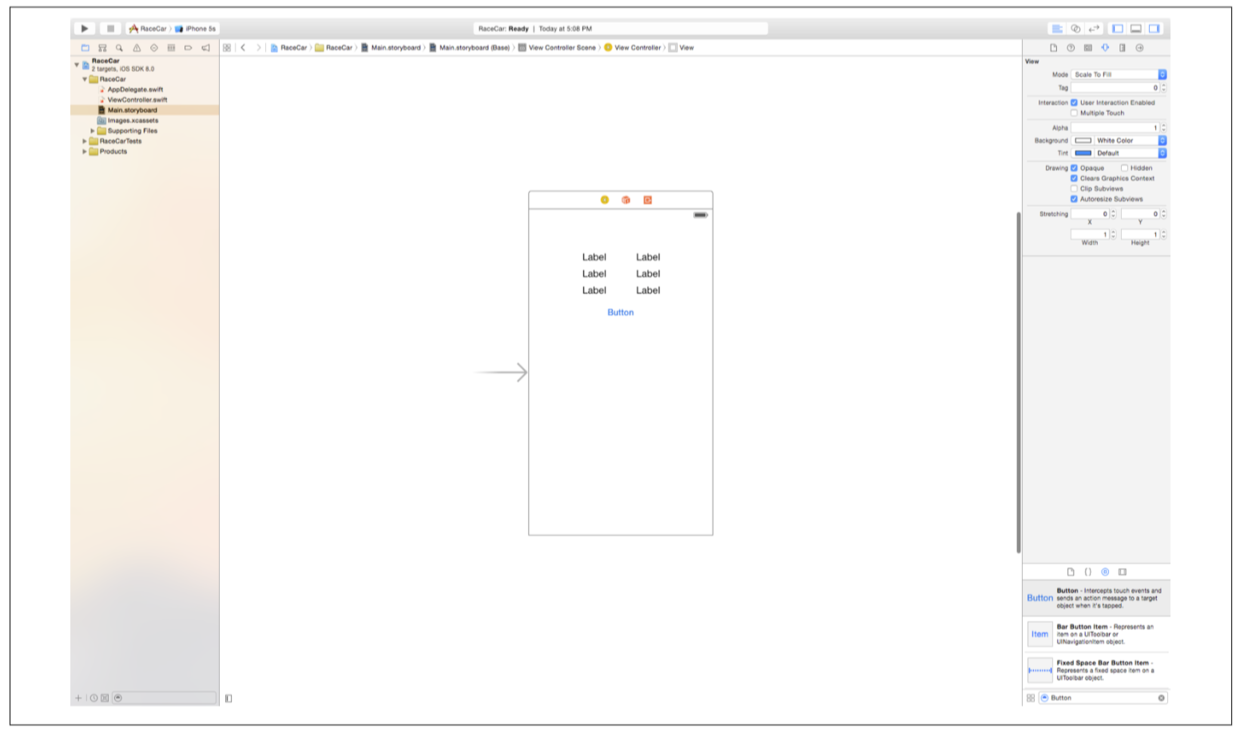Open the Find navigator magnifier icon
The image size is (1240, 733).
coord(119,48)
